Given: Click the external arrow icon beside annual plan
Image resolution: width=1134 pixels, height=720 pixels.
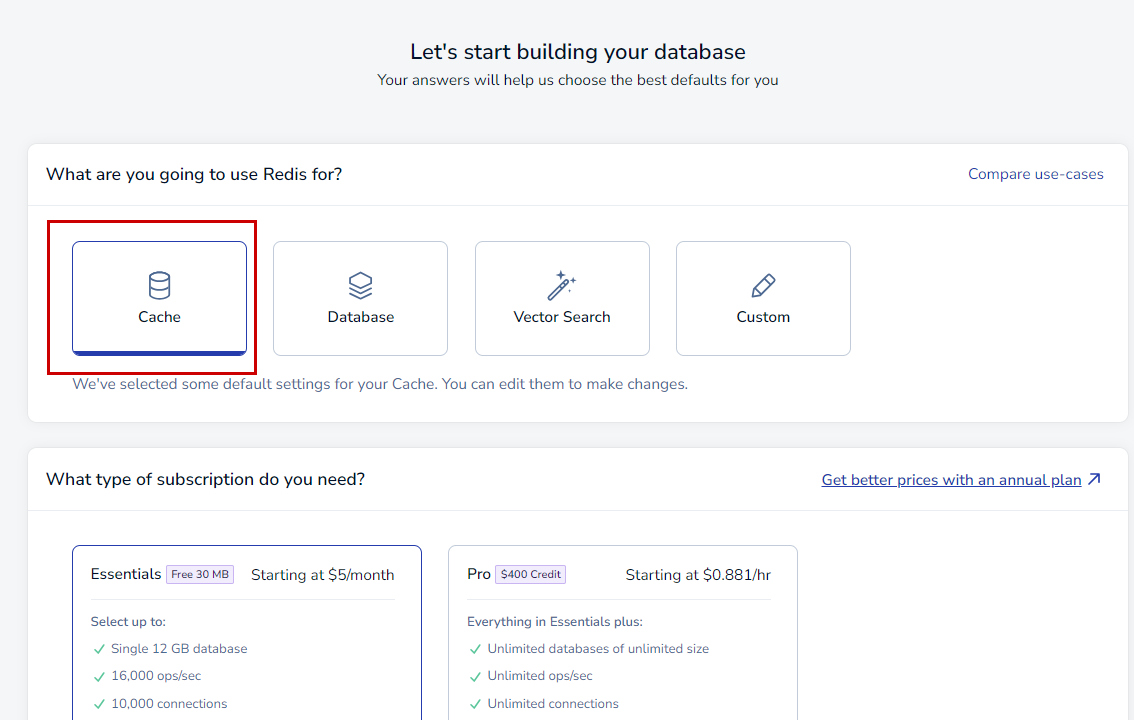Looking at the screenshot, I should pyautogui.click(x=1094, y=479).
